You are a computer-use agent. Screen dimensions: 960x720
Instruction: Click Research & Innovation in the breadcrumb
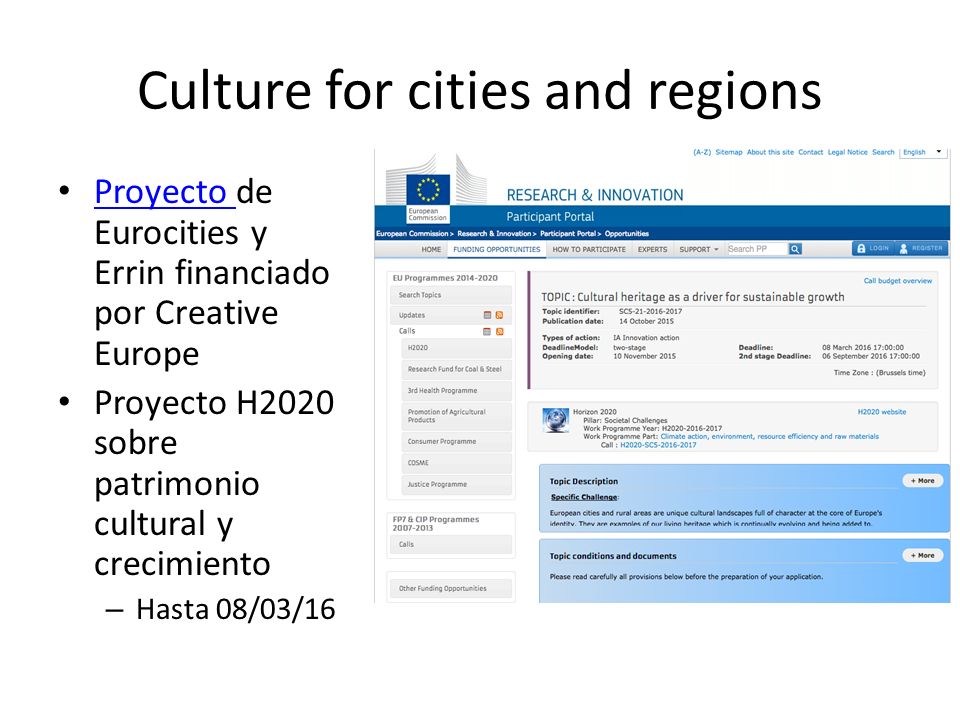[x=495, y=234]
